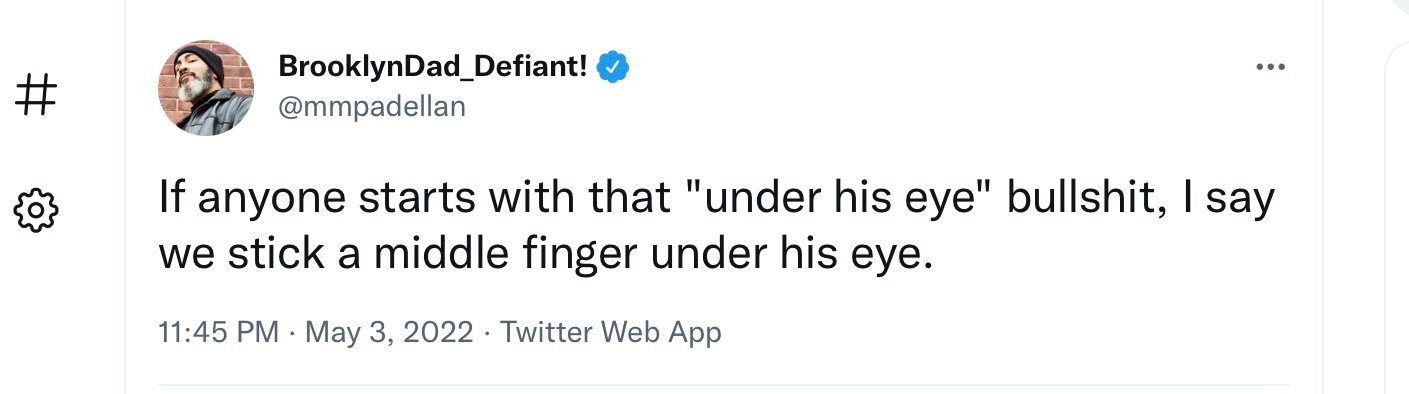Click the divider line below the timestamp

click(724, 385)
